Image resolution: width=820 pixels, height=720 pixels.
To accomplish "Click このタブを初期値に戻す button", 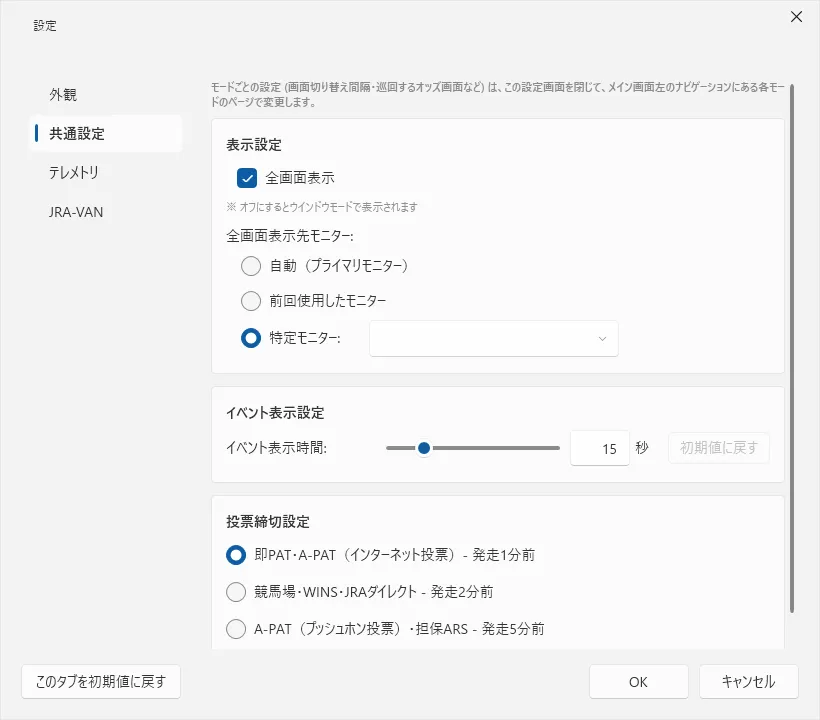I will [x=101, y=681].
